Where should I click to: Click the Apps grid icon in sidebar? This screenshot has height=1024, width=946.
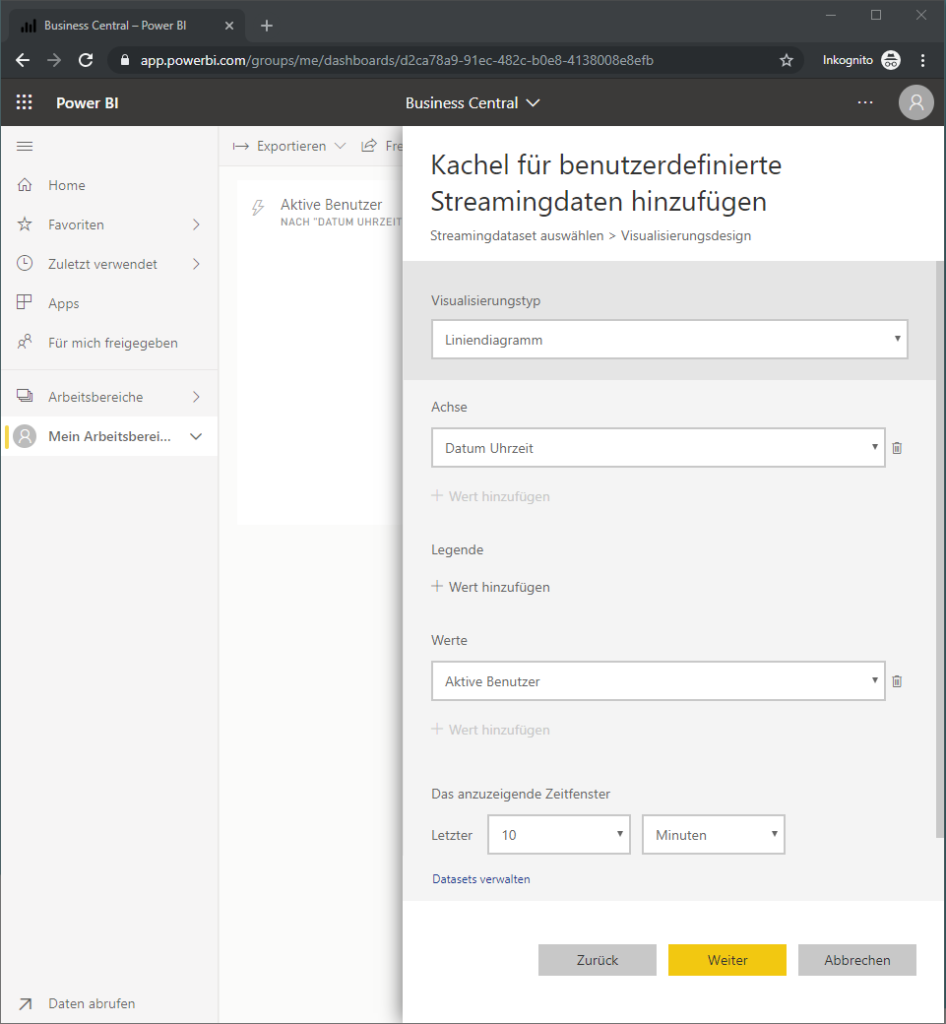(x=24, y=302)
